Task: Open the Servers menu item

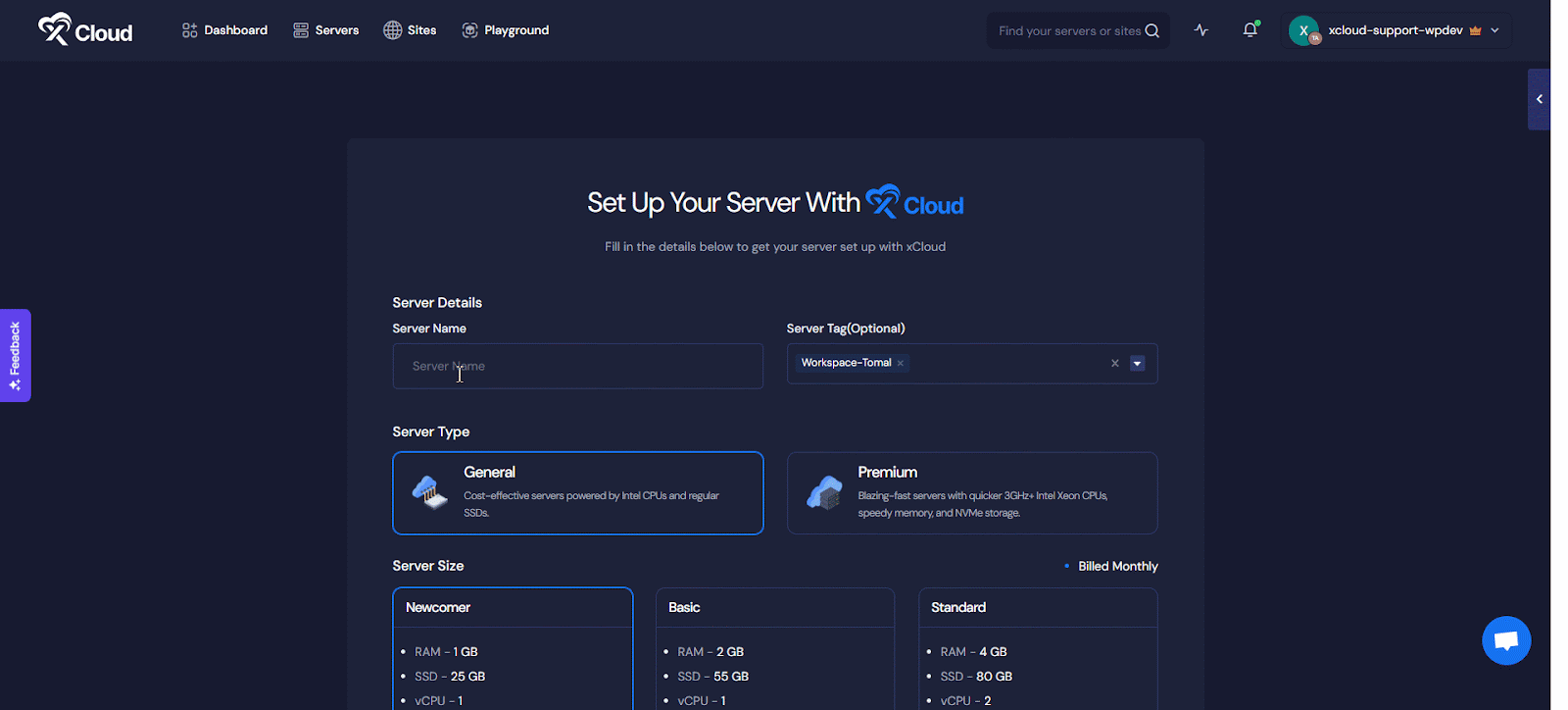Action: 326,30
